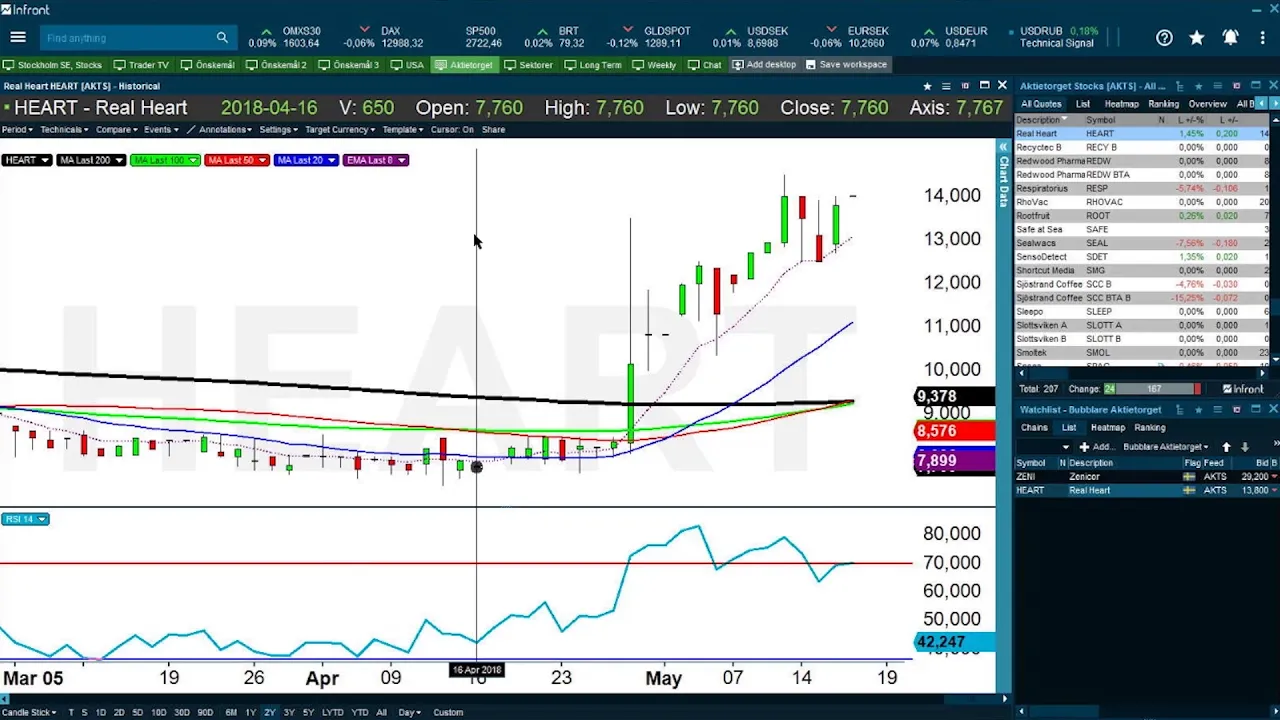The width and height of the screenshot is (1280, 720).
Task: Click the Custom range button
Action: pos(448,713)
